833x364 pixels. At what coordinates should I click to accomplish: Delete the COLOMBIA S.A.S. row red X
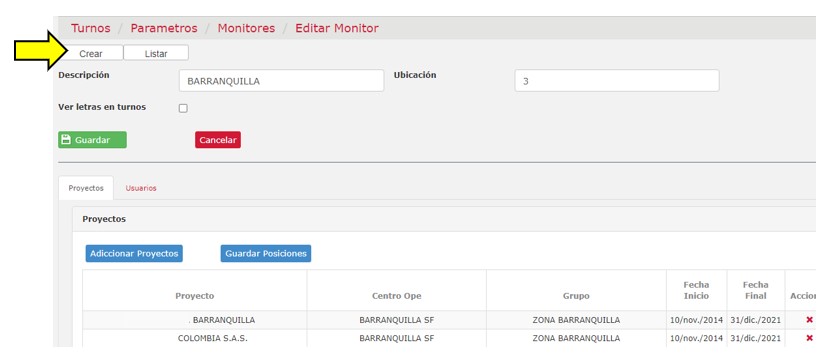[809, 338]
